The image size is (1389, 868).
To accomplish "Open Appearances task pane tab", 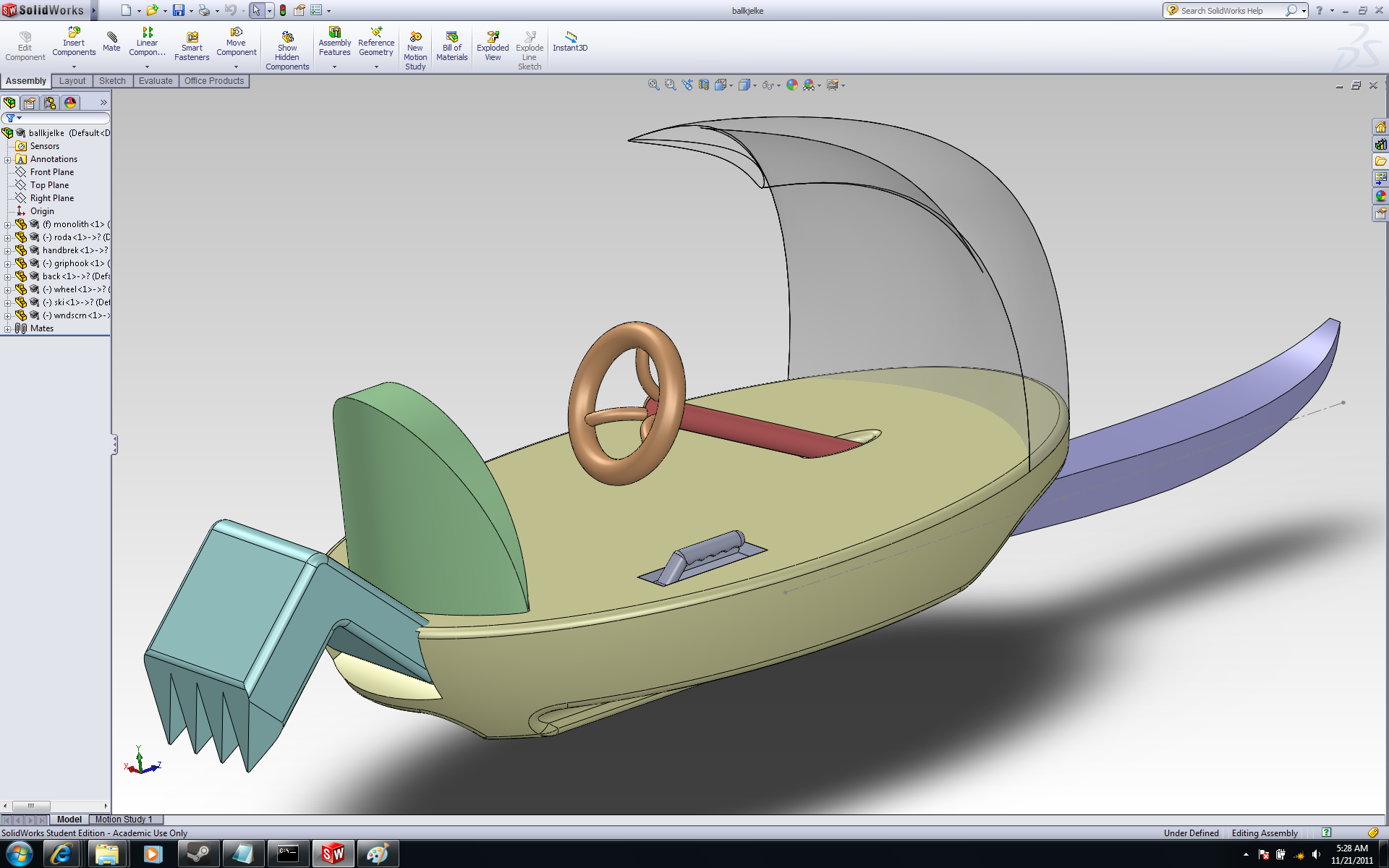I will point(1381,196).
